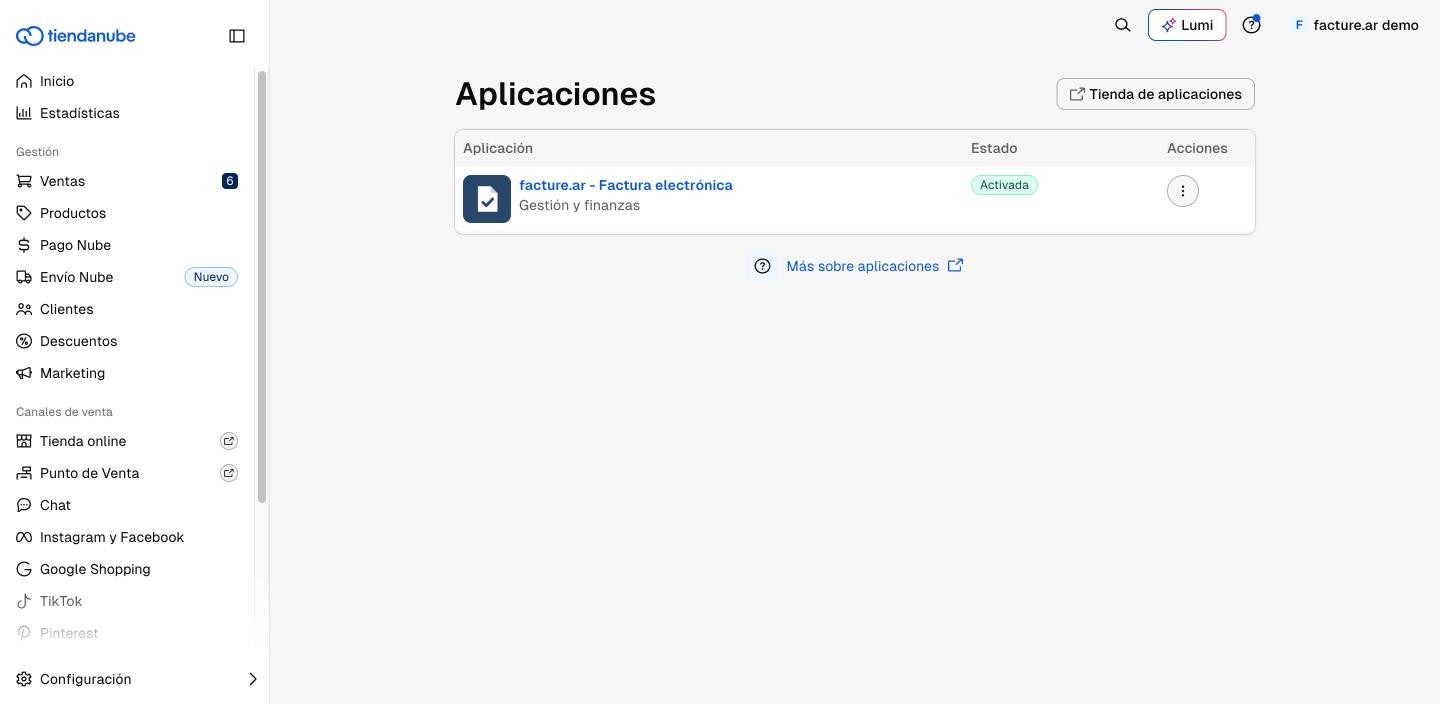
Task: Expand Configuración chevron arrow
Action: (252, 679)
